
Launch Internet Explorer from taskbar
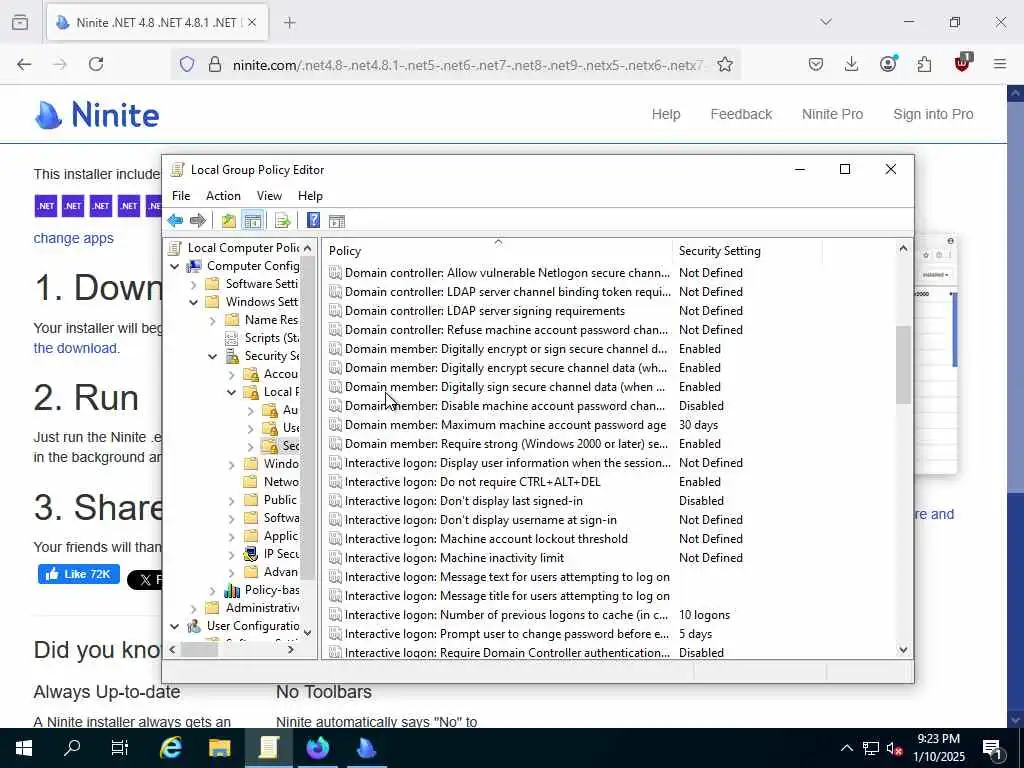coord(170,748)
